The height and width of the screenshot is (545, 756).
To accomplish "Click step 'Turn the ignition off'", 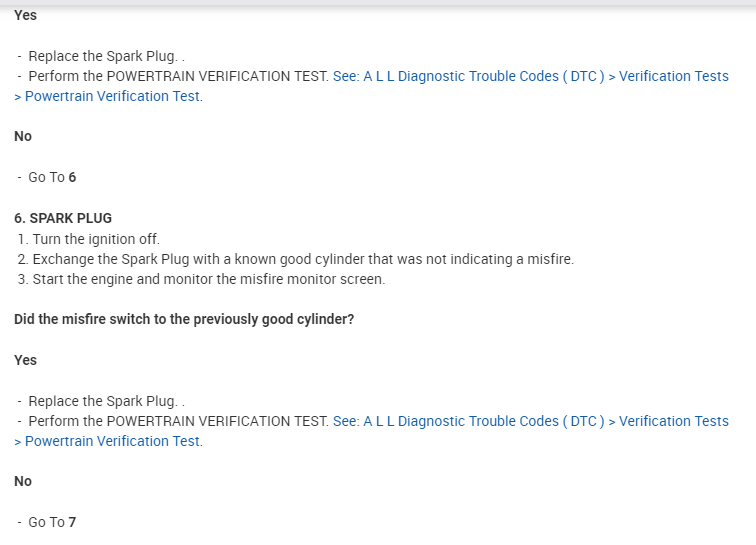I will pos(95,239).
